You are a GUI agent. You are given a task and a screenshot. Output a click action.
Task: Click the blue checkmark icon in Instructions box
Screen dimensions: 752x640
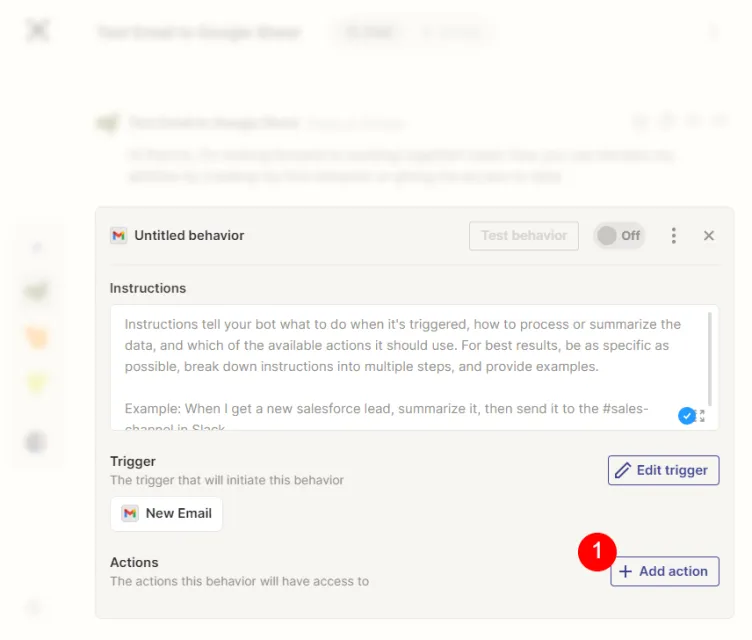pyautogui.click(x=687, y=415)
